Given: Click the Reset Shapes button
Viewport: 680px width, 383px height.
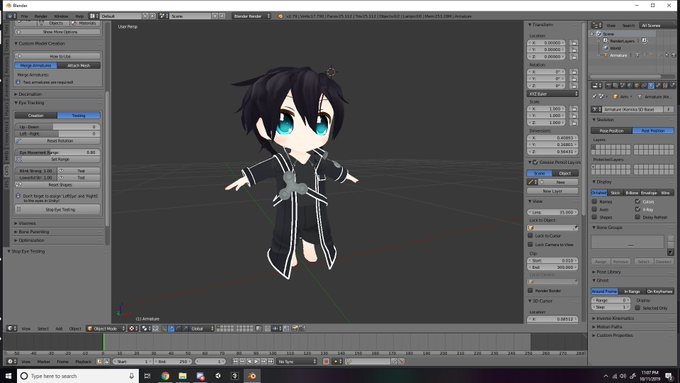Looking at the screenshot, I should pyautogui.click(x=58, y=185).
